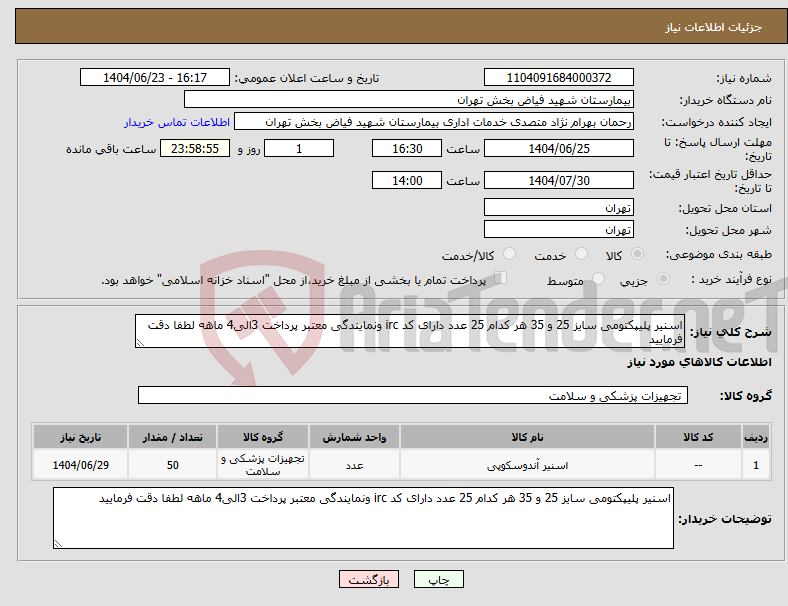Viewport: 788px width, 606px height.
Task: Click the واحد شمارش column header
Action: (x=354, y=437)
